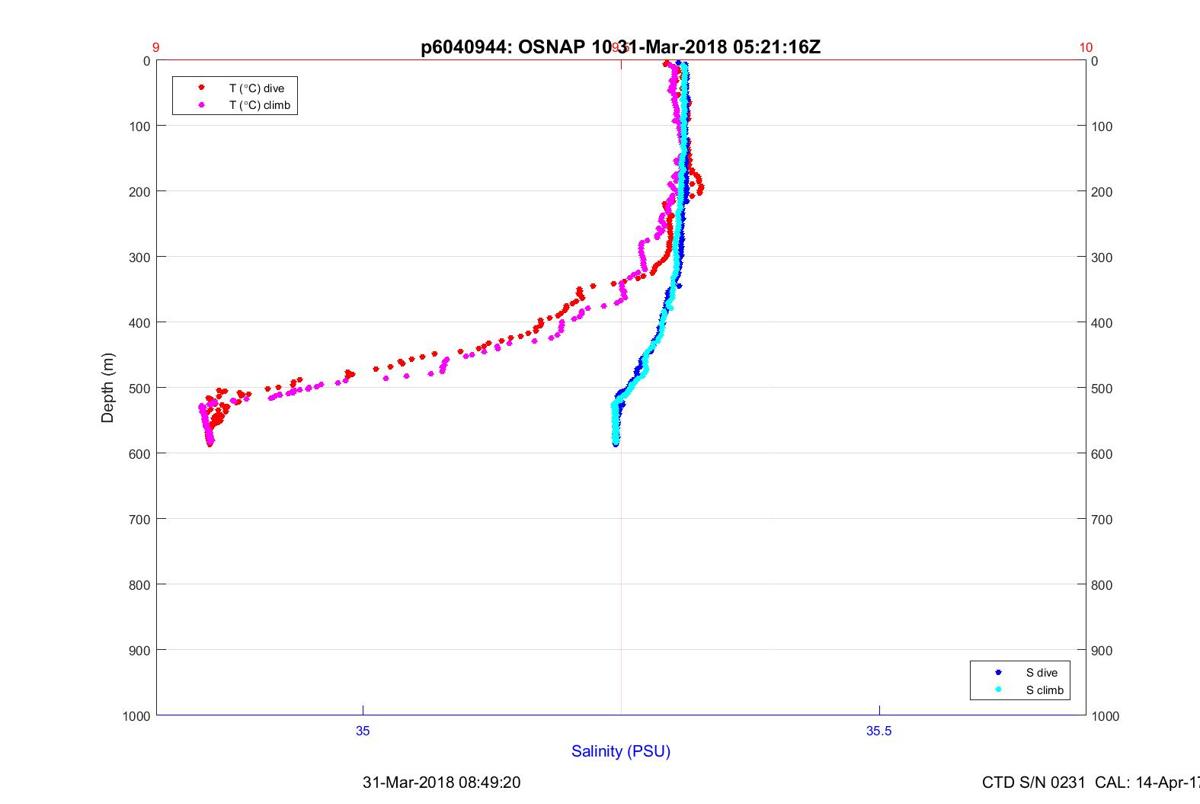
Task: Click the temperature minimum cluster near 550 m
Action: tap(212, 420)
